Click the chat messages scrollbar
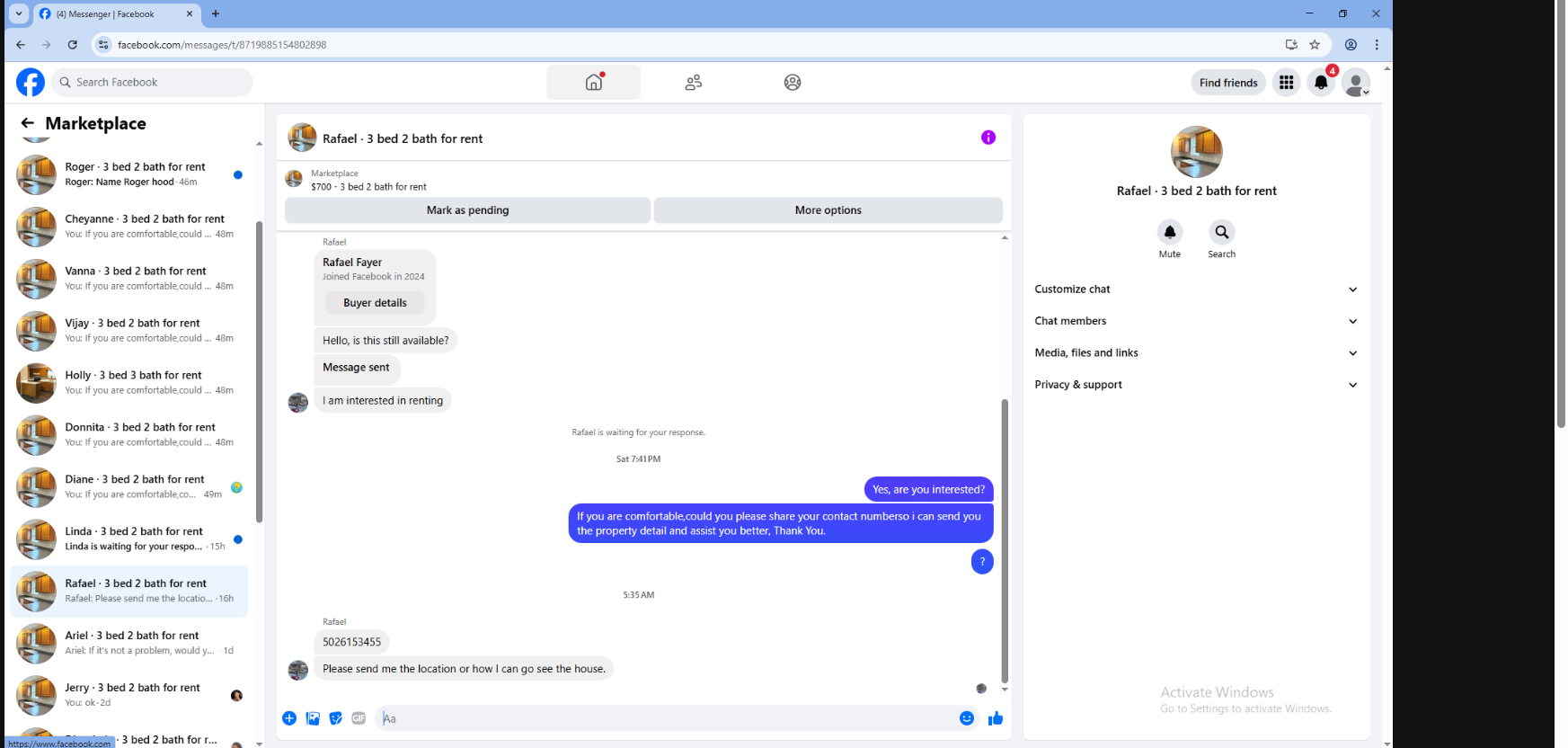Screen dimensions: 1568x748 (1005, 541)
